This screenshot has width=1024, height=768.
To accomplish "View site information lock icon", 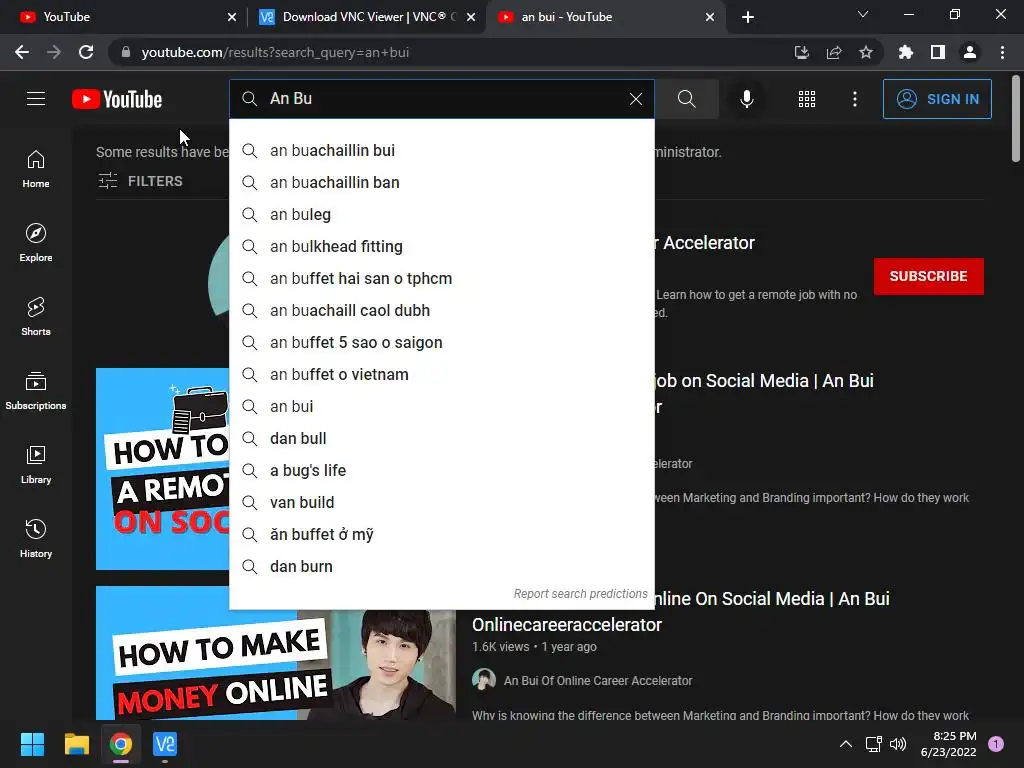I will [125, 52].
